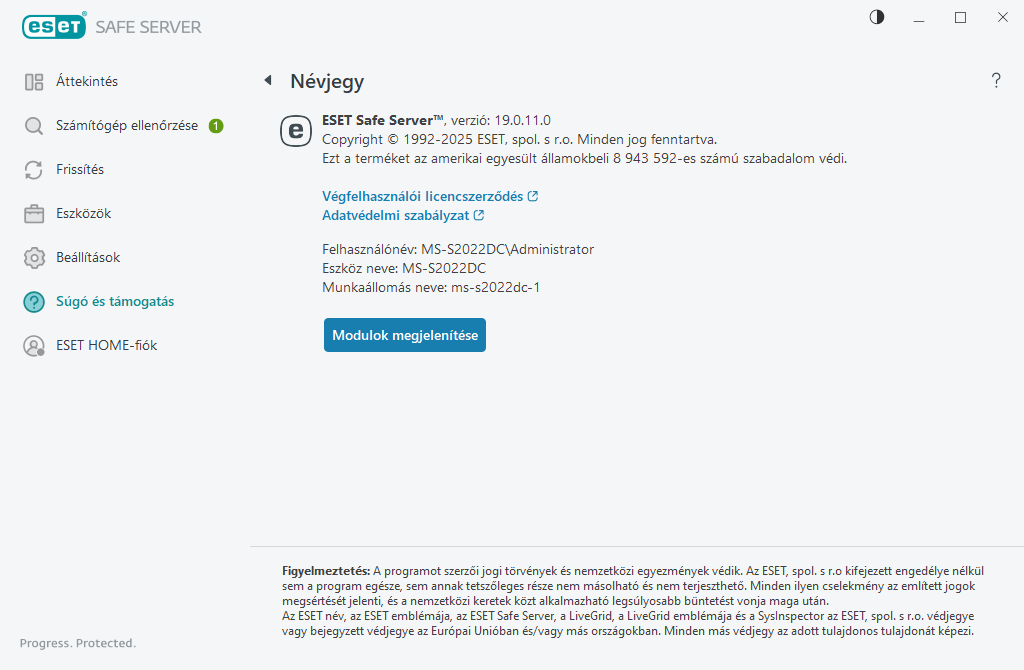This screenshot has height=670, width=1024.
Task: Click the Frissítés refresh icon
Action: 34,170
